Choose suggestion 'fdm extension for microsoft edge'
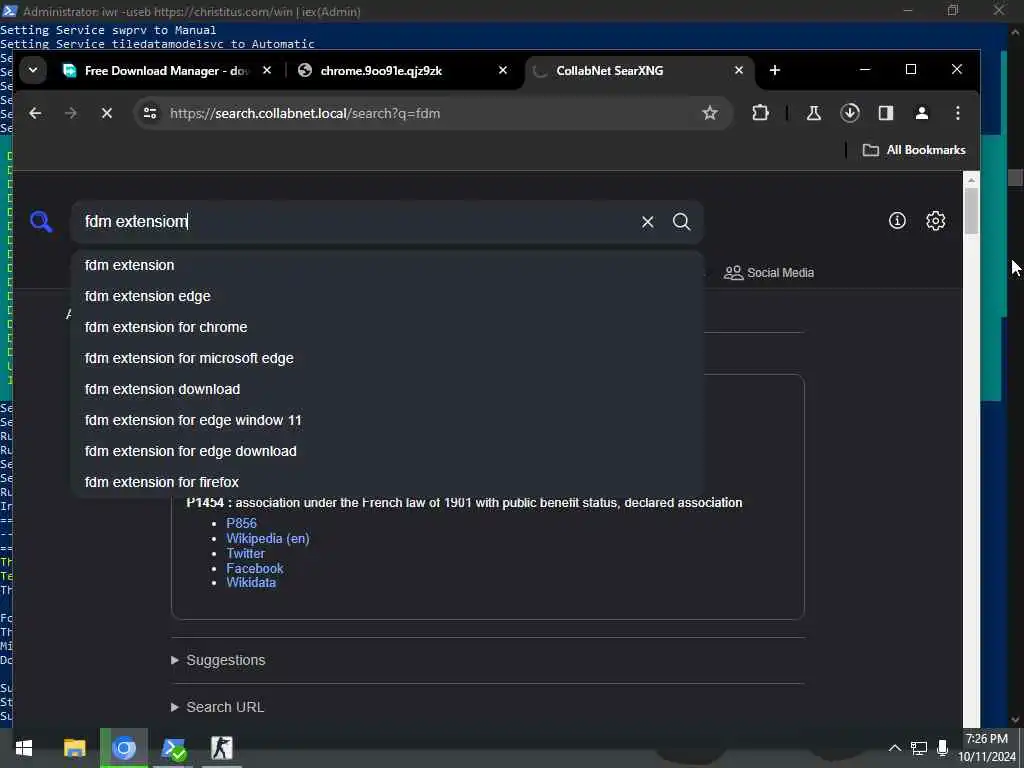 tap(387, 358)
